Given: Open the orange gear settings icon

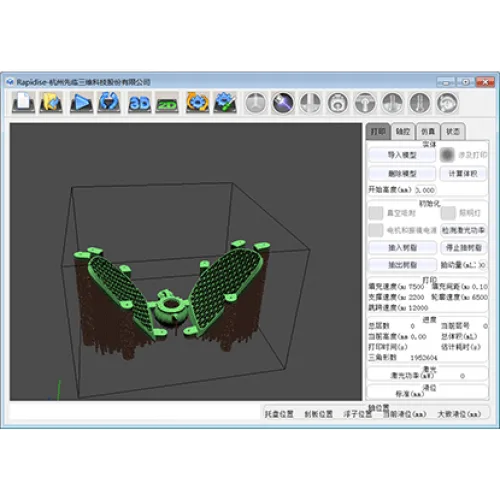Looking at the screenshot, I should tap(198, 102).
